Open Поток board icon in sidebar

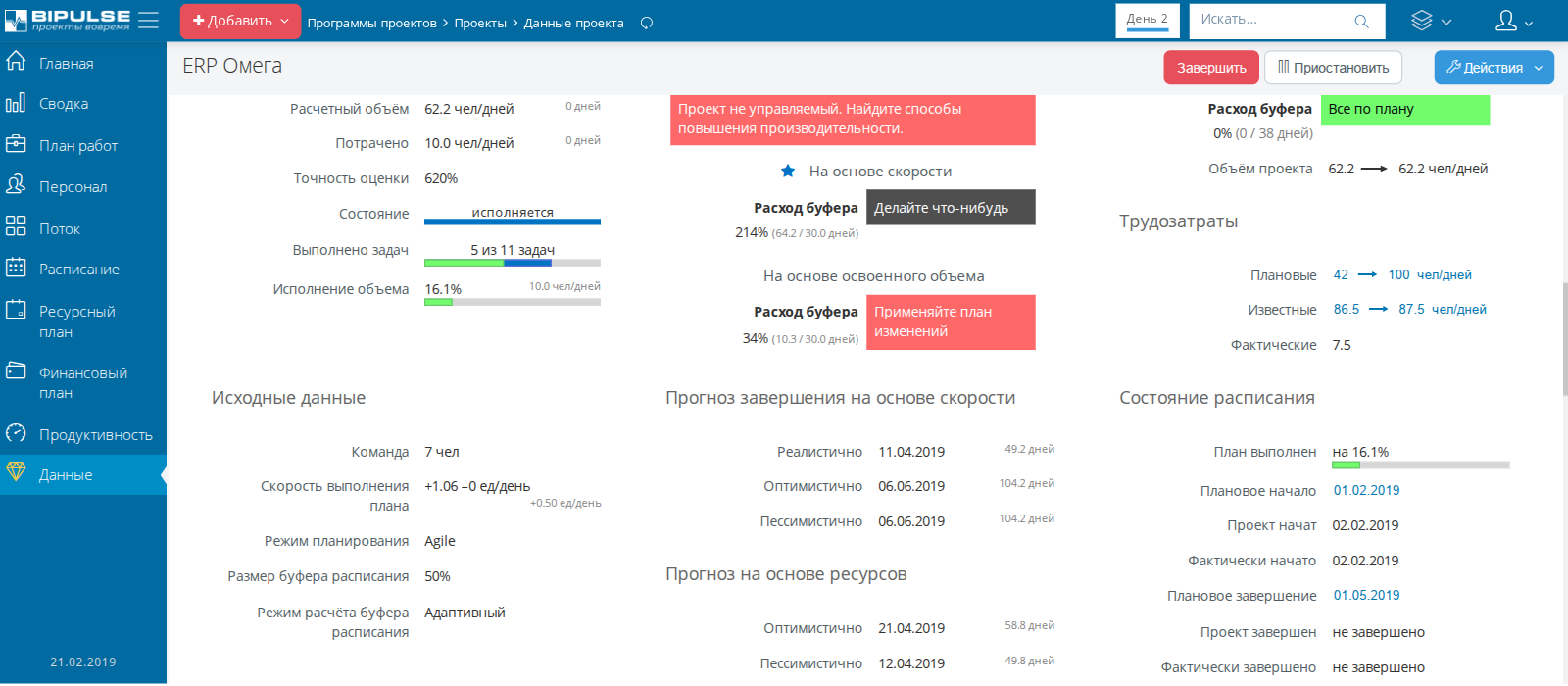point(16,227)
